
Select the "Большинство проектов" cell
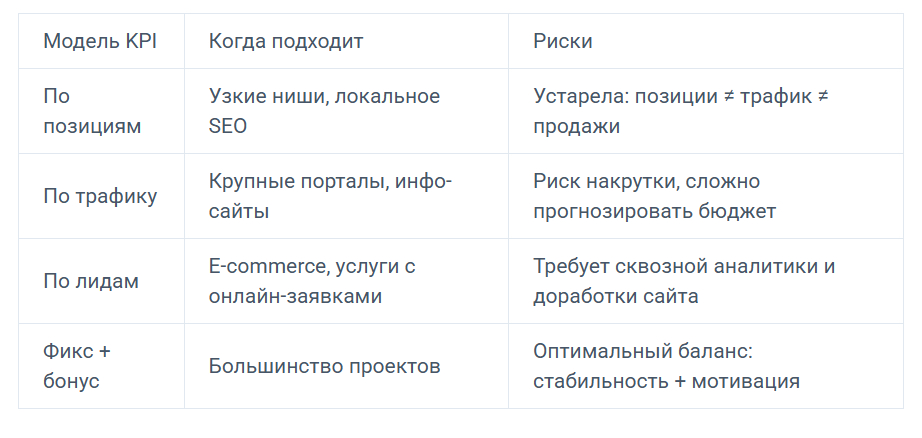(x=324, y=366)
